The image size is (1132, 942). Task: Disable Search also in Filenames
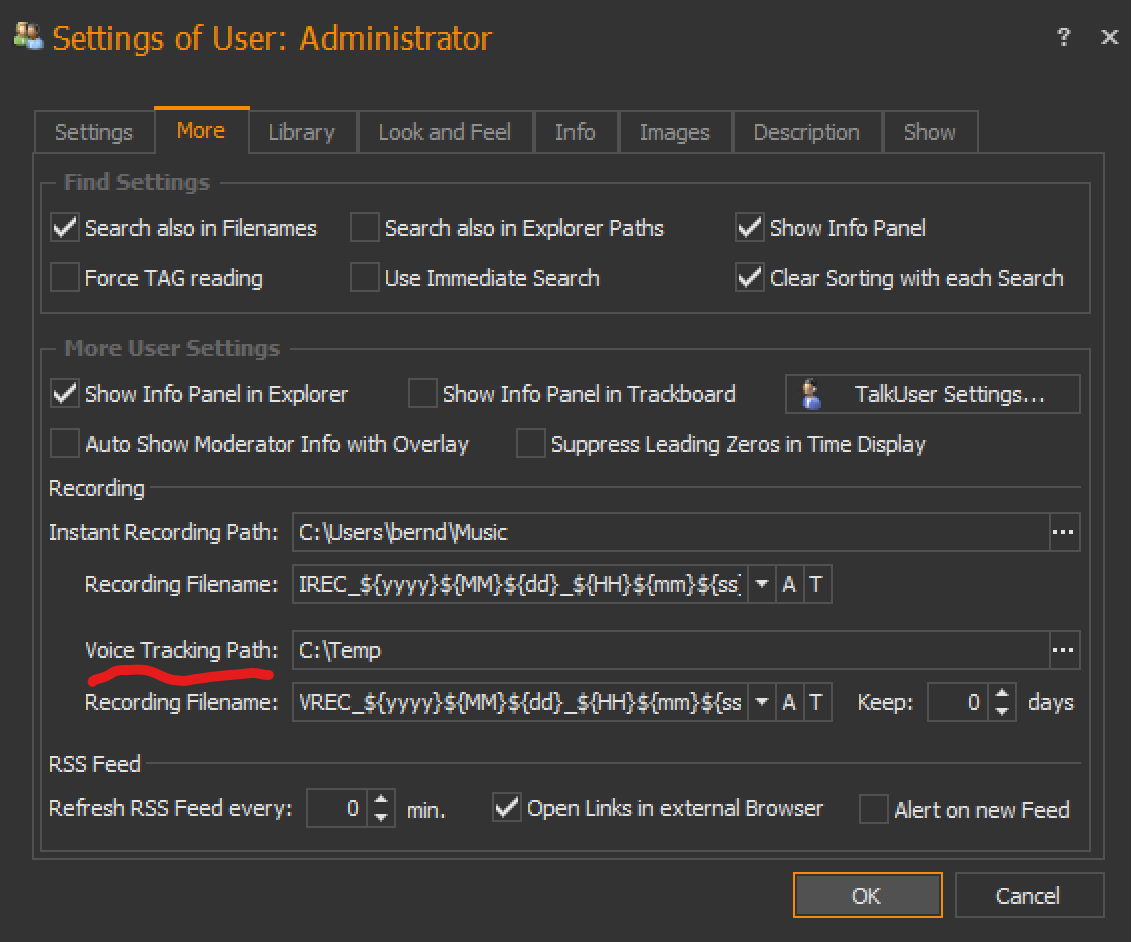pos(65,229)
